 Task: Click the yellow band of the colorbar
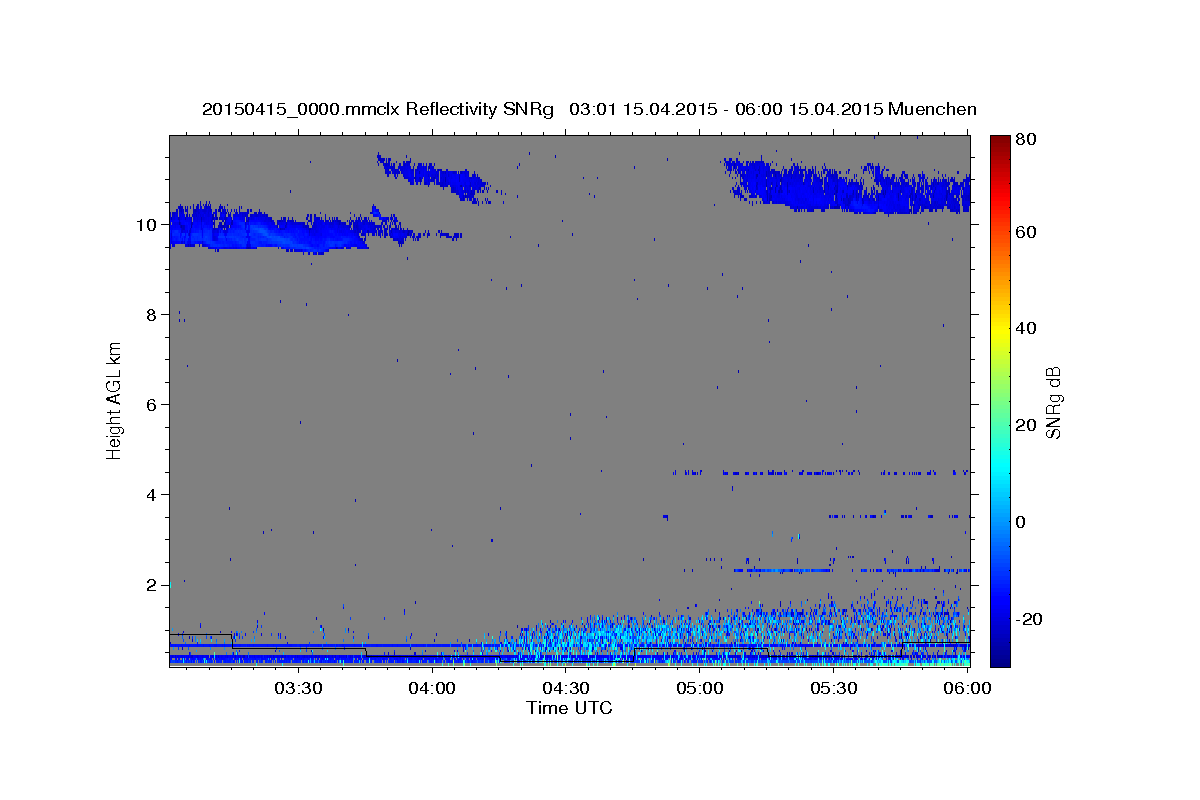click(x=1000, y=328)
